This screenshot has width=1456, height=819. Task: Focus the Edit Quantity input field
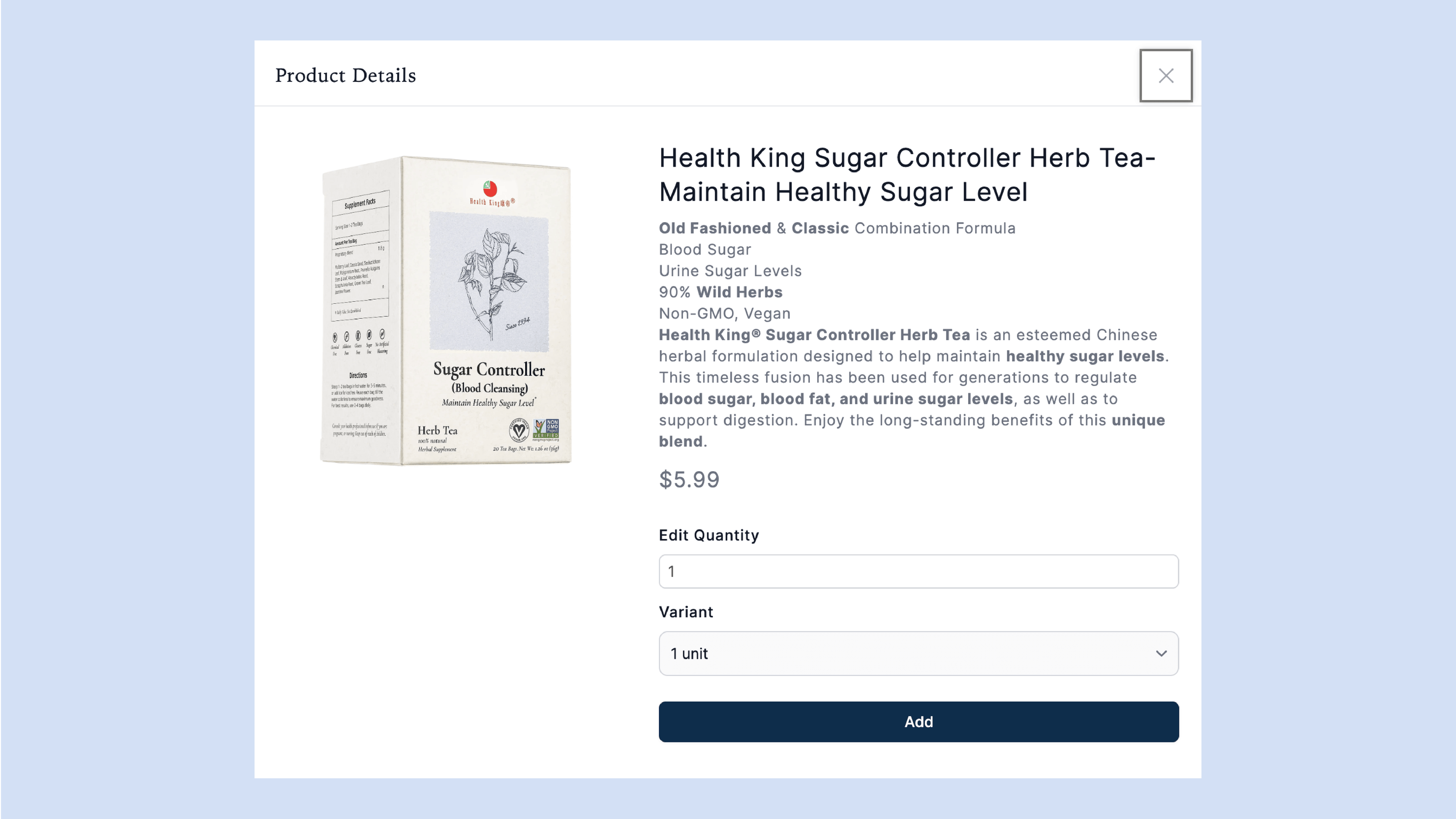tap(919, 571)
